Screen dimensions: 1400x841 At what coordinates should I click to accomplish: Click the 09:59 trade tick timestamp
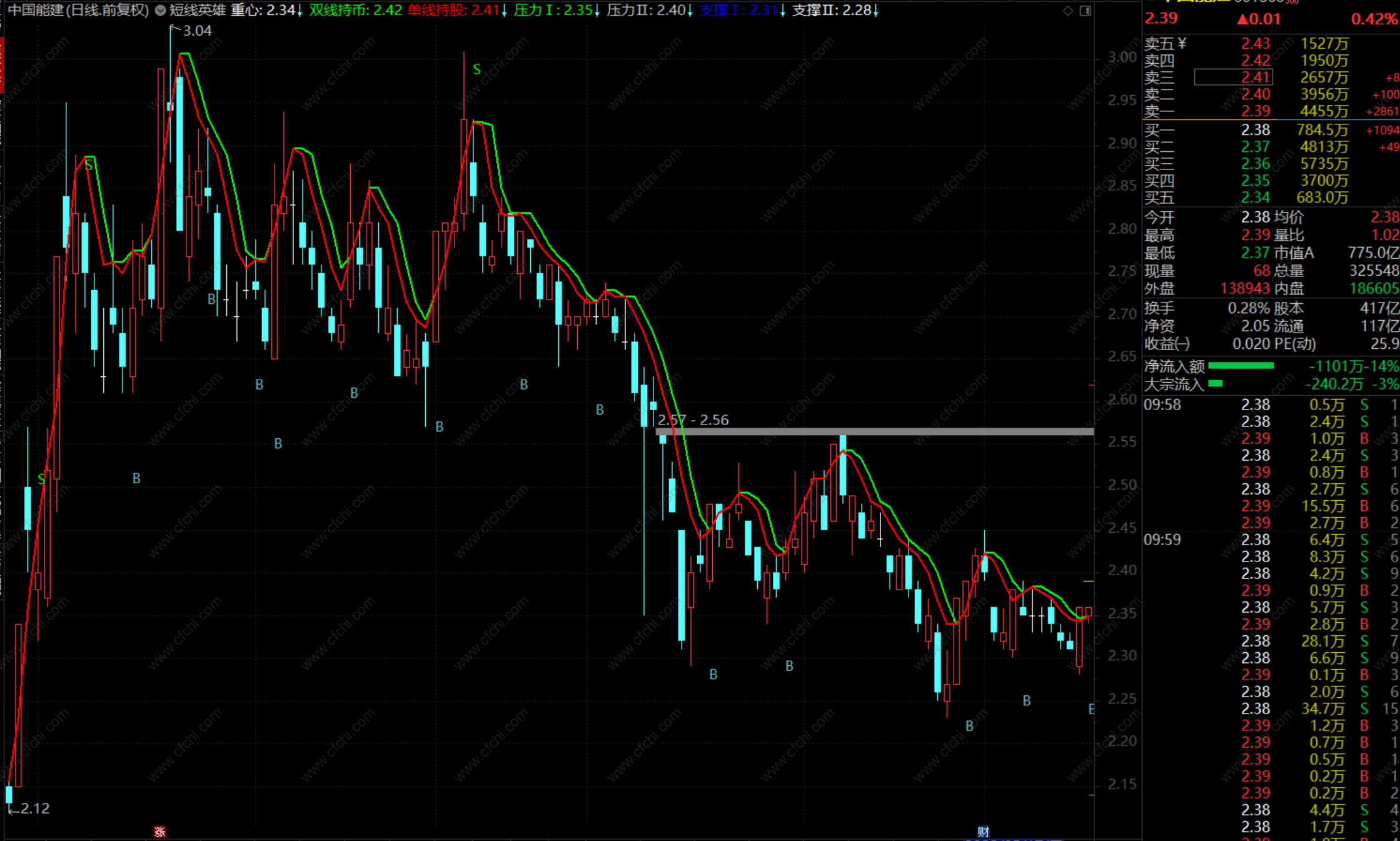(1162, 540)
